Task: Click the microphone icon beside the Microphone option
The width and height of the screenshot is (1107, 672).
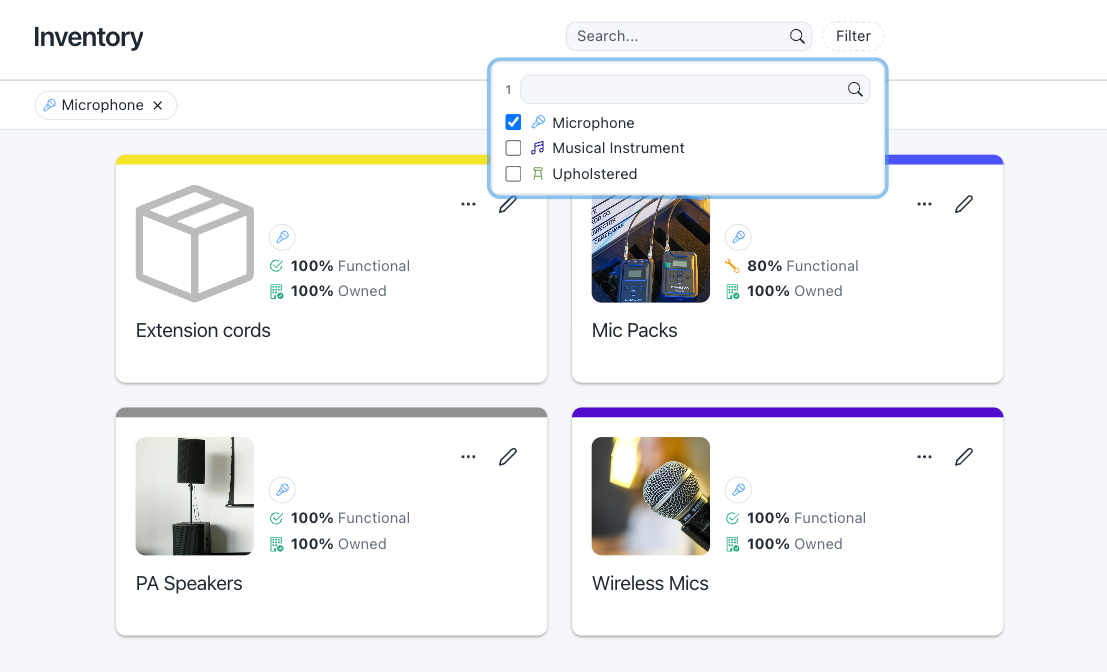Action: pyautogui.click(x=538, y=122)
